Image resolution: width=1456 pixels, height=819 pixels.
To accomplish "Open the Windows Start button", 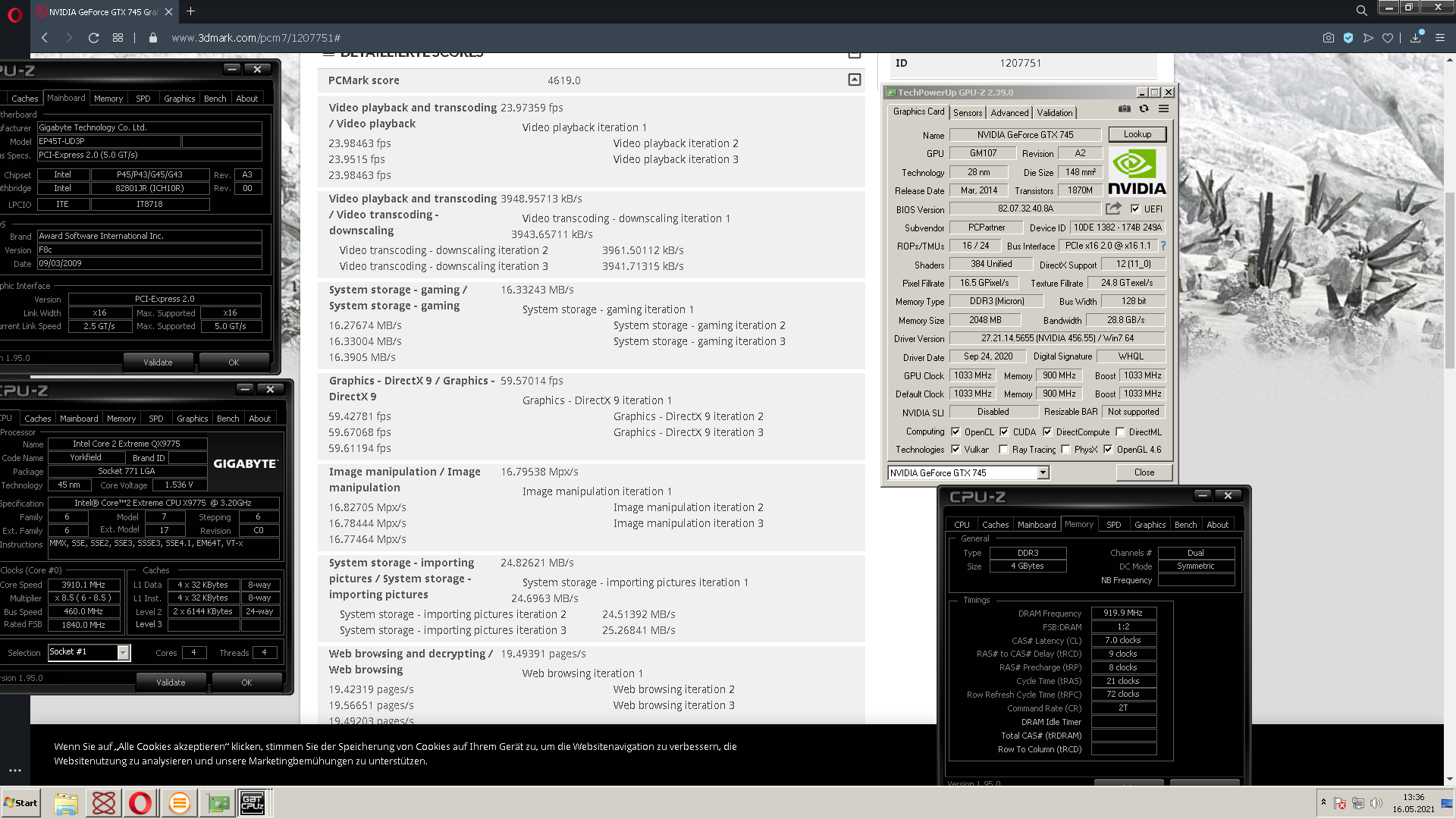I will click(x=20, y=803).
